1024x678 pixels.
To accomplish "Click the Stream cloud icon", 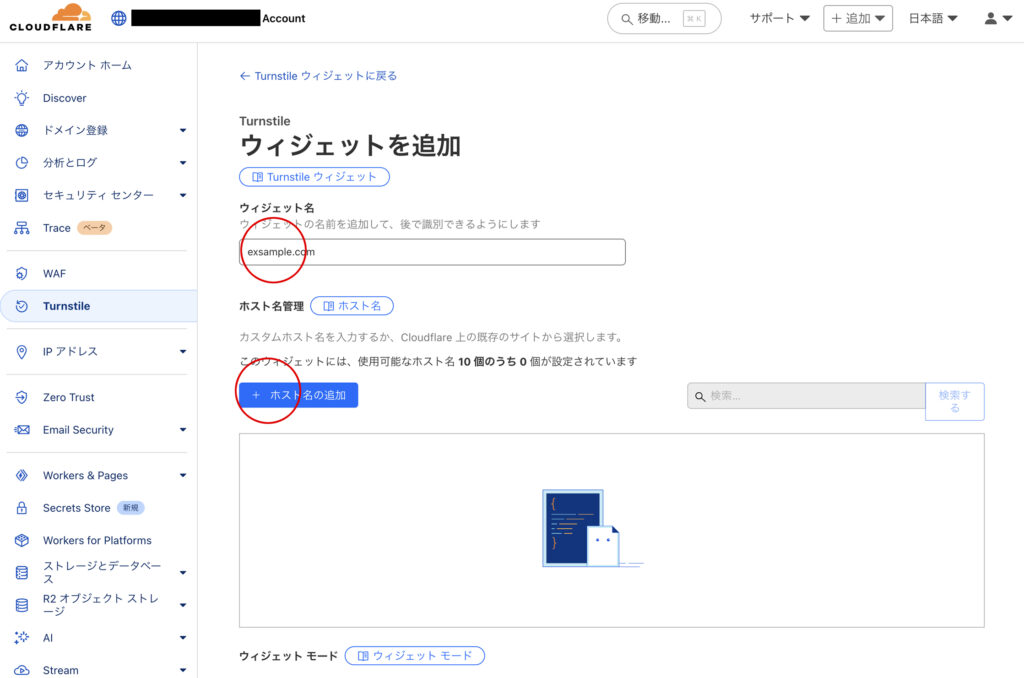I will (22, 670).
